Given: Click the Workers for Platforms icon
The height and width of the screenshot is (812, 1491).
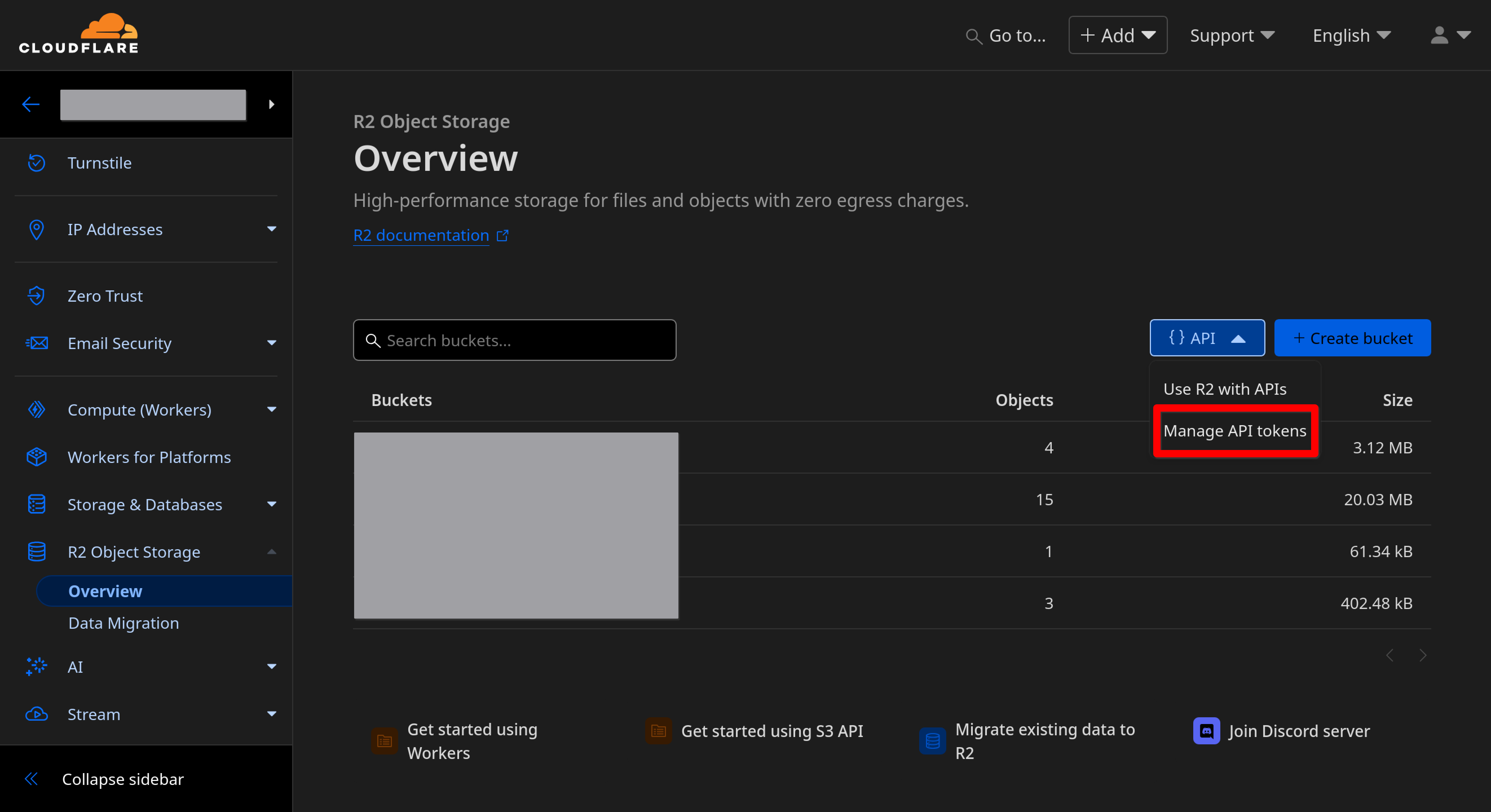Looking at the screenshot, I should tap(36, 457).
